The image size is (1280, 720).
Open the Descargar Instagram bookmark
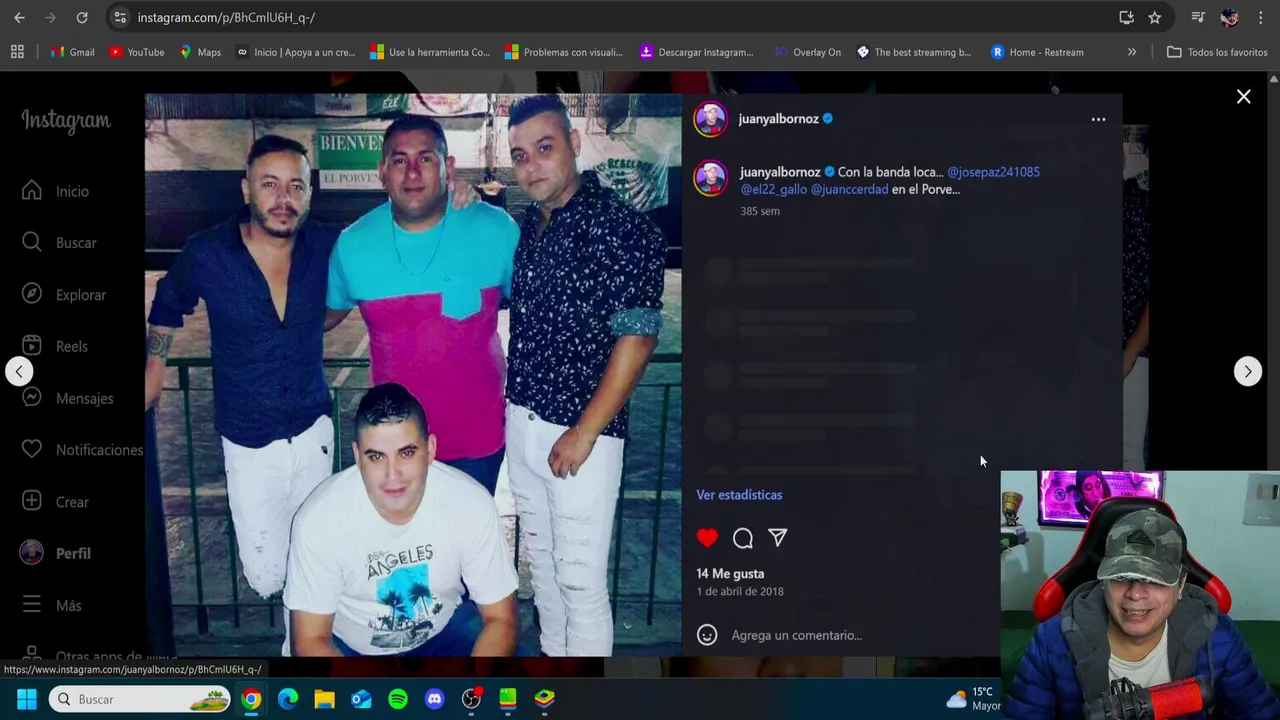pyautogui.click(x=696, y=52)
